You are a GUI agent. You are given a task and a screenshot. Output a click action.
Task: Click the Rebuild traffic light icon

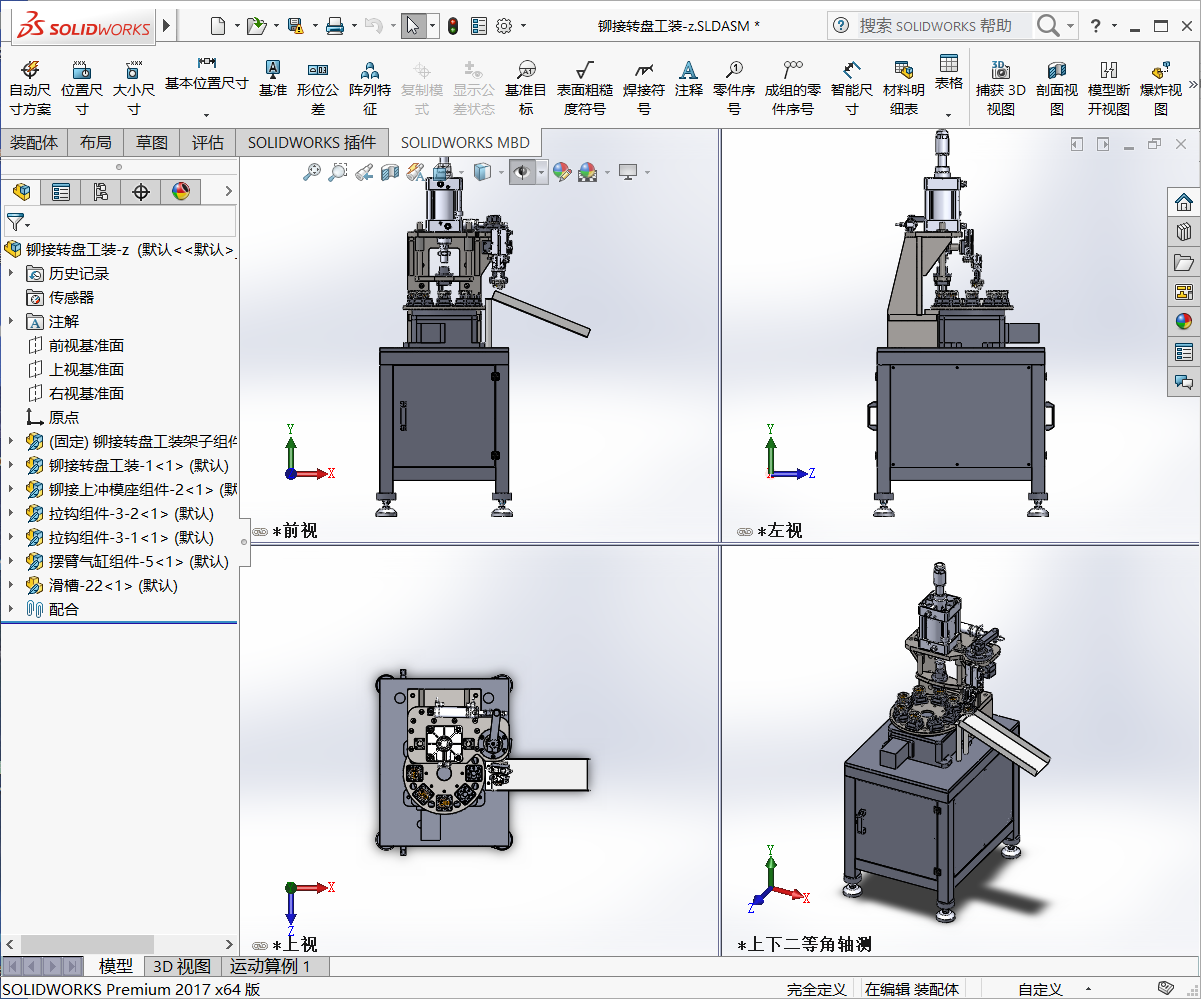point(452,26)
